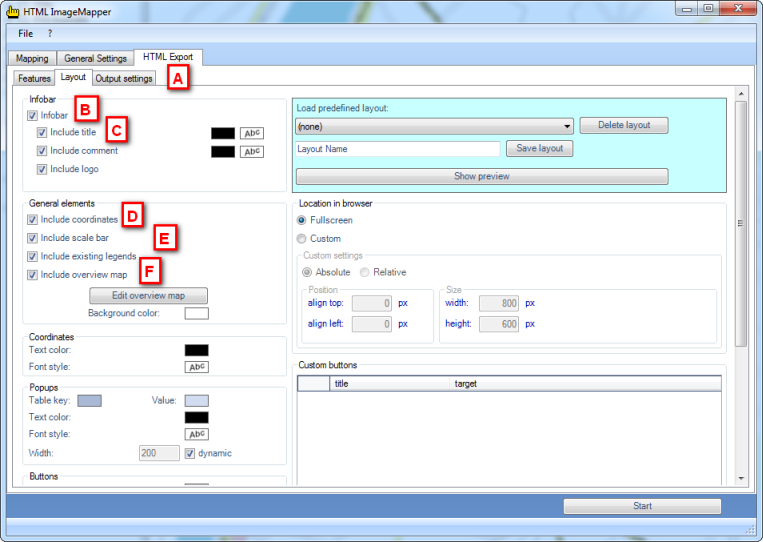Viewport: 763px width, 542px height.
Task: Change Popups Table key color swatch
Action: [x=89, y=401]
